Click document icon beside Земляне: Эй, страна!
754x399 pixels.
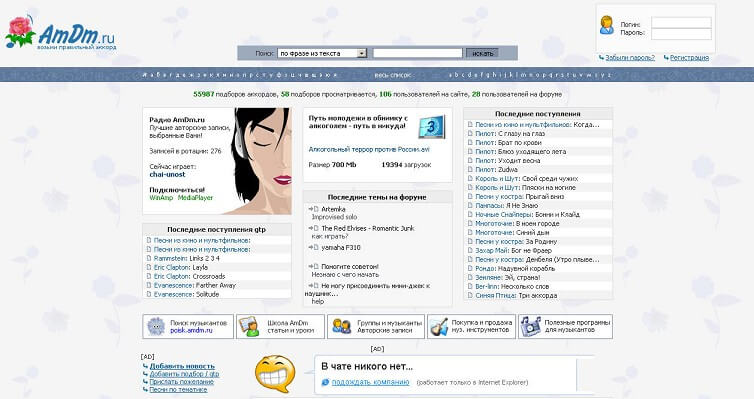(470, 277)
